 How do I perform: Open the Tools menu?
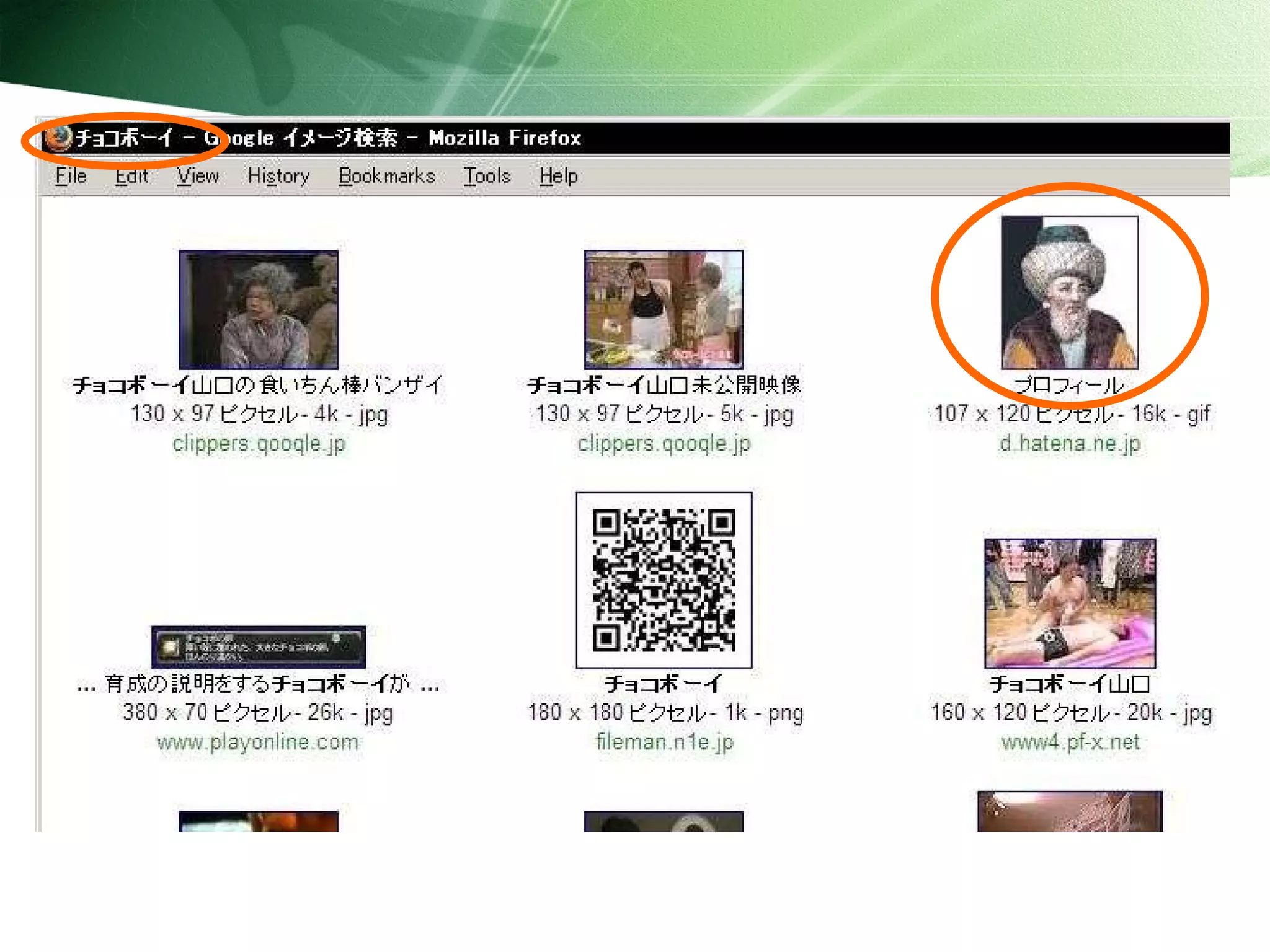point(487,177)
